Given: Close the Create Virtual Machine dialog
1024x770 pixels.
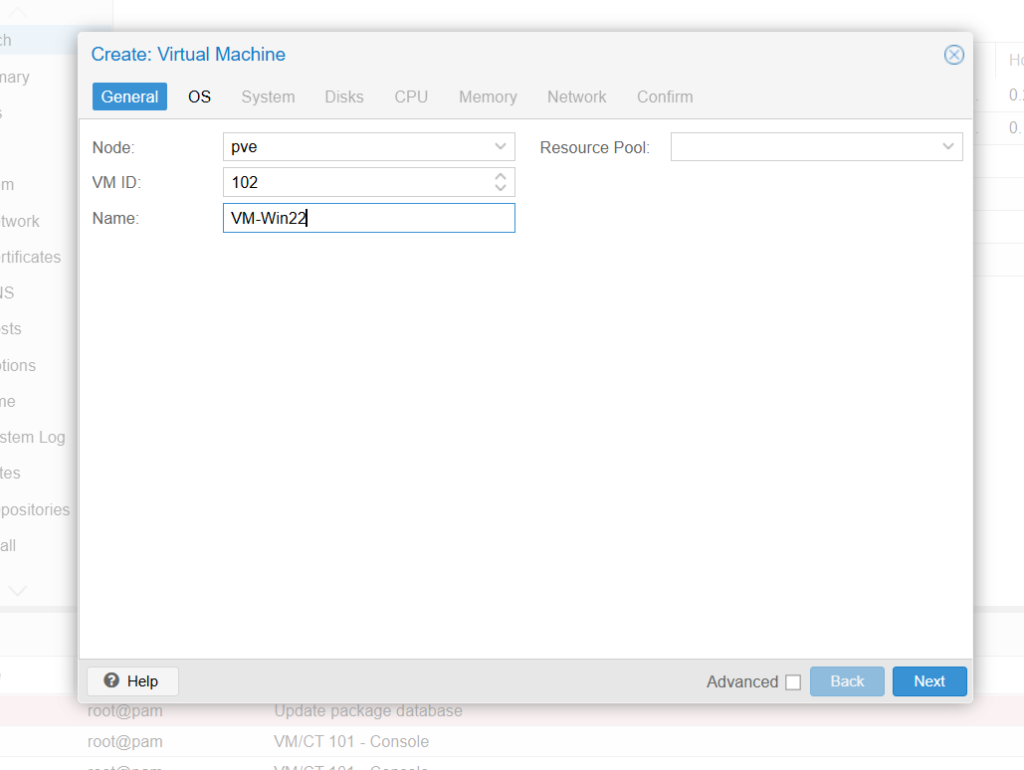Looking at the screenshot, I should pyautogui.click(x=954, y=55).
